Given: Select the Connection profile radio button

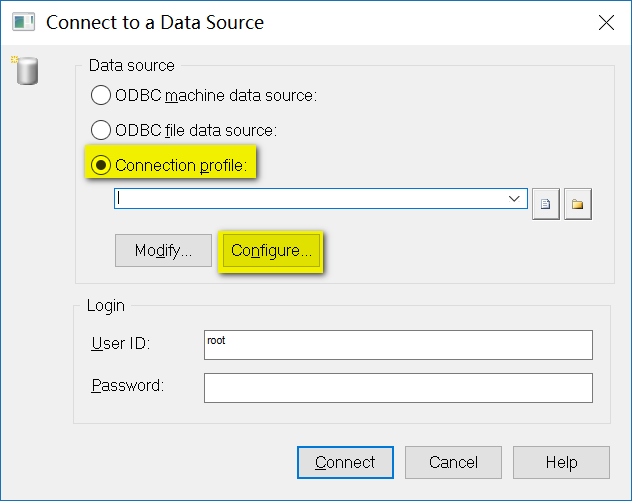Looking at the screenshot, I should click(102, 165).
